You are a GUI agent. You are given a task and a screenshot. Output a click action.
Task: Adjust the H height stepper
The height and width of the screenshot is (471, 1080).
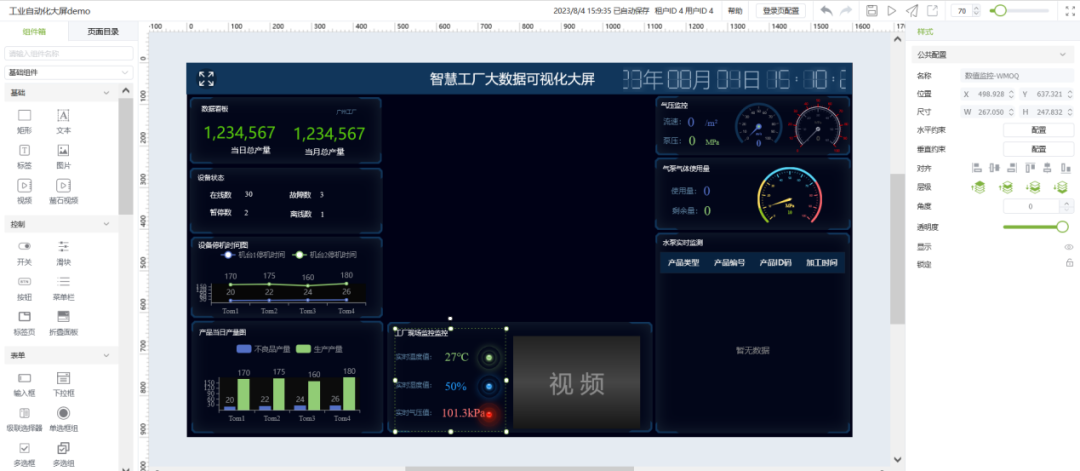point(1069,112)
